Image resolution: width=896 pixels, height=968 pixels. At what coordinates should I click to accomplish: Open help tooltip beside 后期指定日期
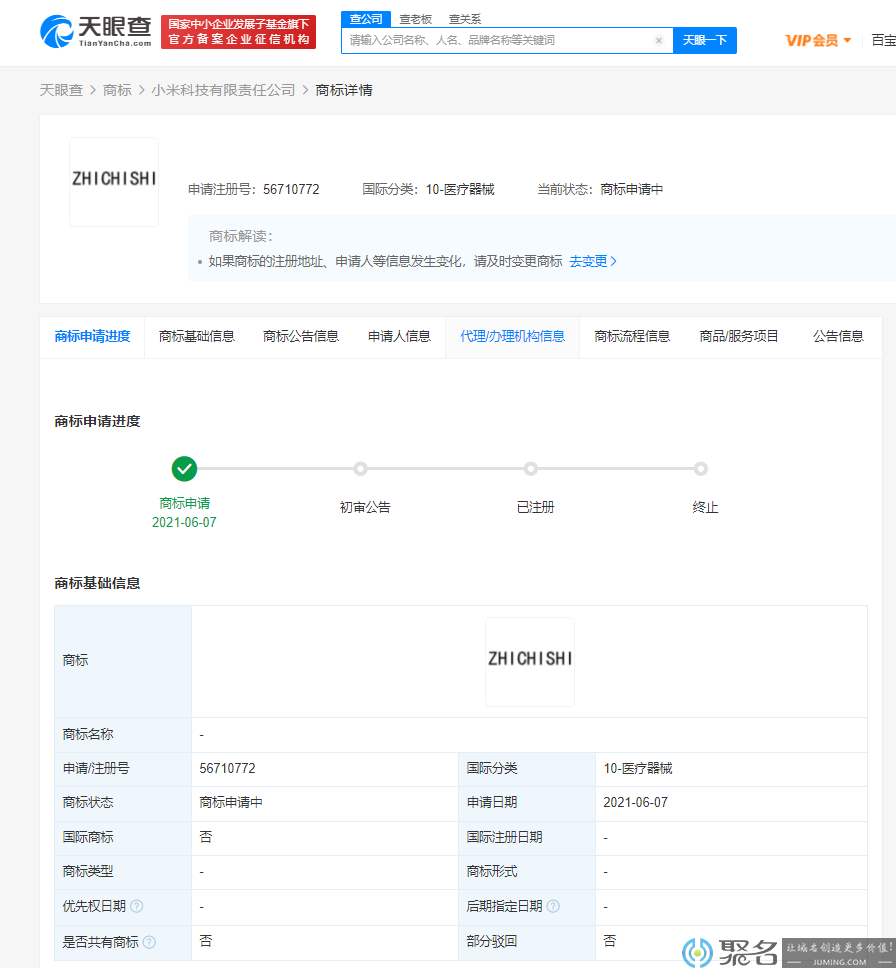coord(555,906)
